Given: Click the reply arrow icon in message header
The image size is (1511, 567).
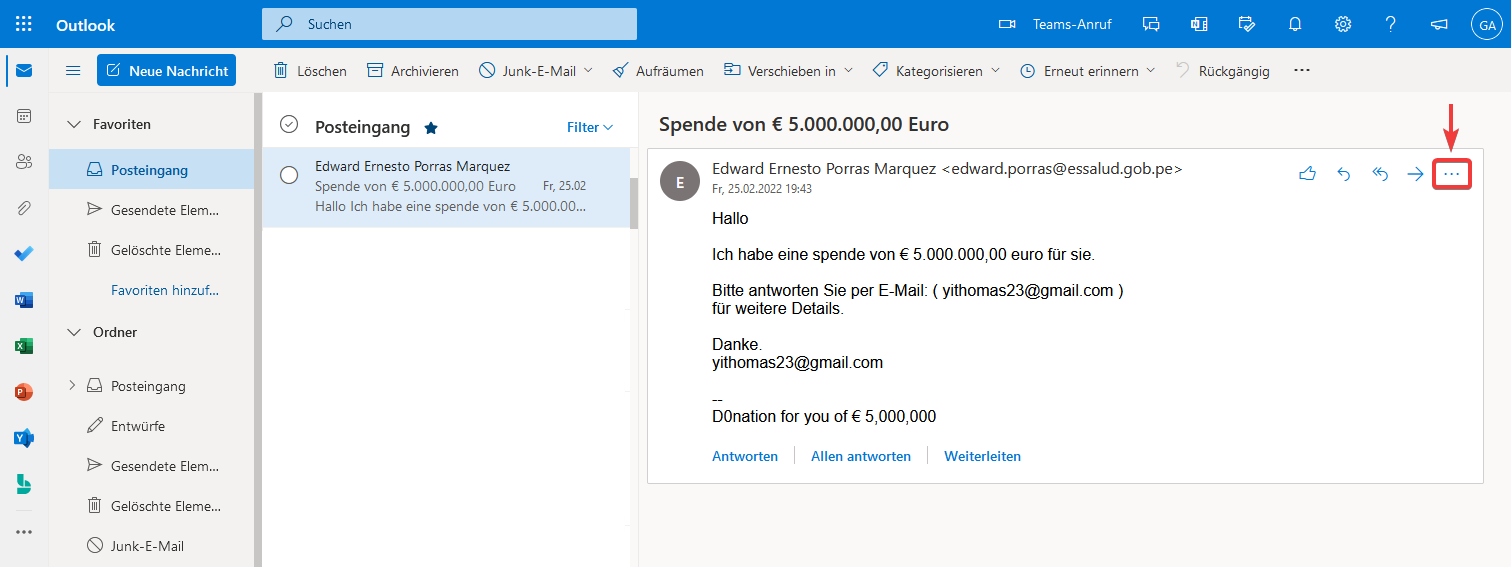Looking at the screenshot, I should (x=1344, y=174).
